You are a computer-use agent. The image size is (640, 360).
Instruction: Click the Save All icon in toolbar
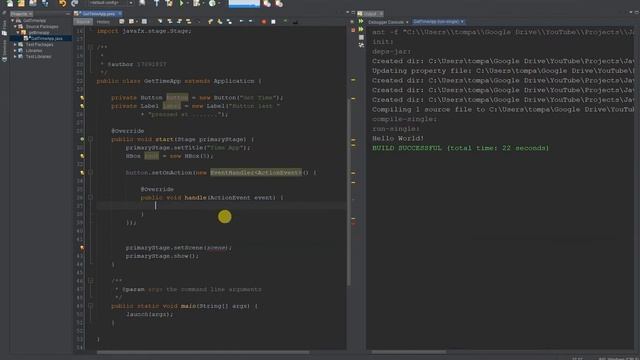(45, 4)
